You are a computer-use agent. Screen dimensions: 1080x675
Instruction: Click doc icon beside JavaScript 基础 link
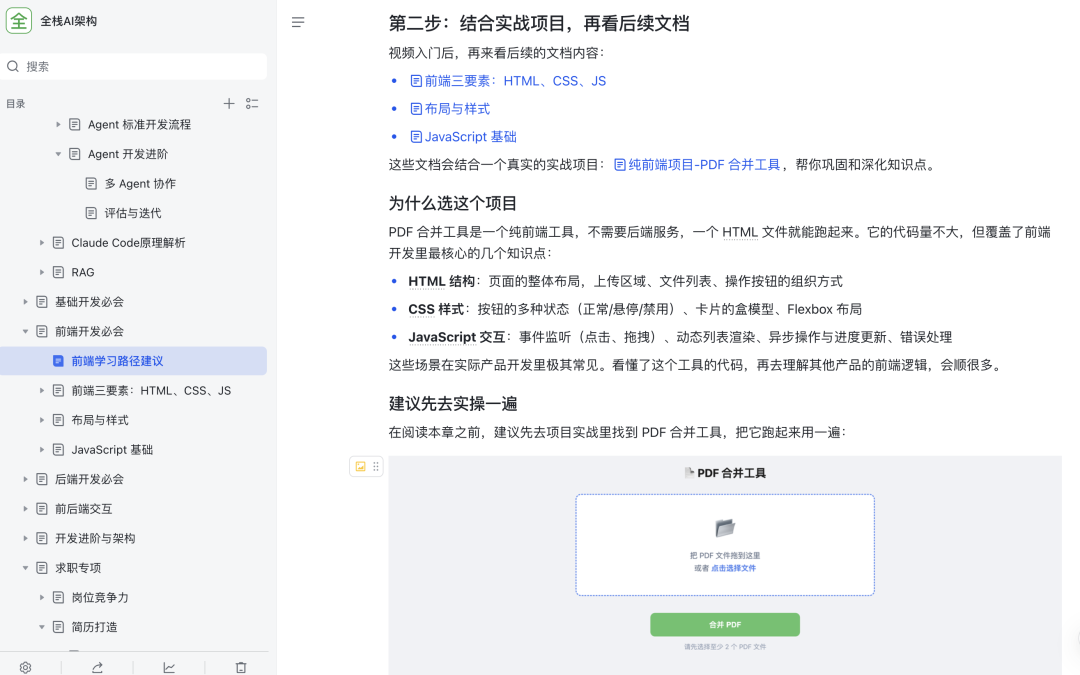(x=416, y=136)
